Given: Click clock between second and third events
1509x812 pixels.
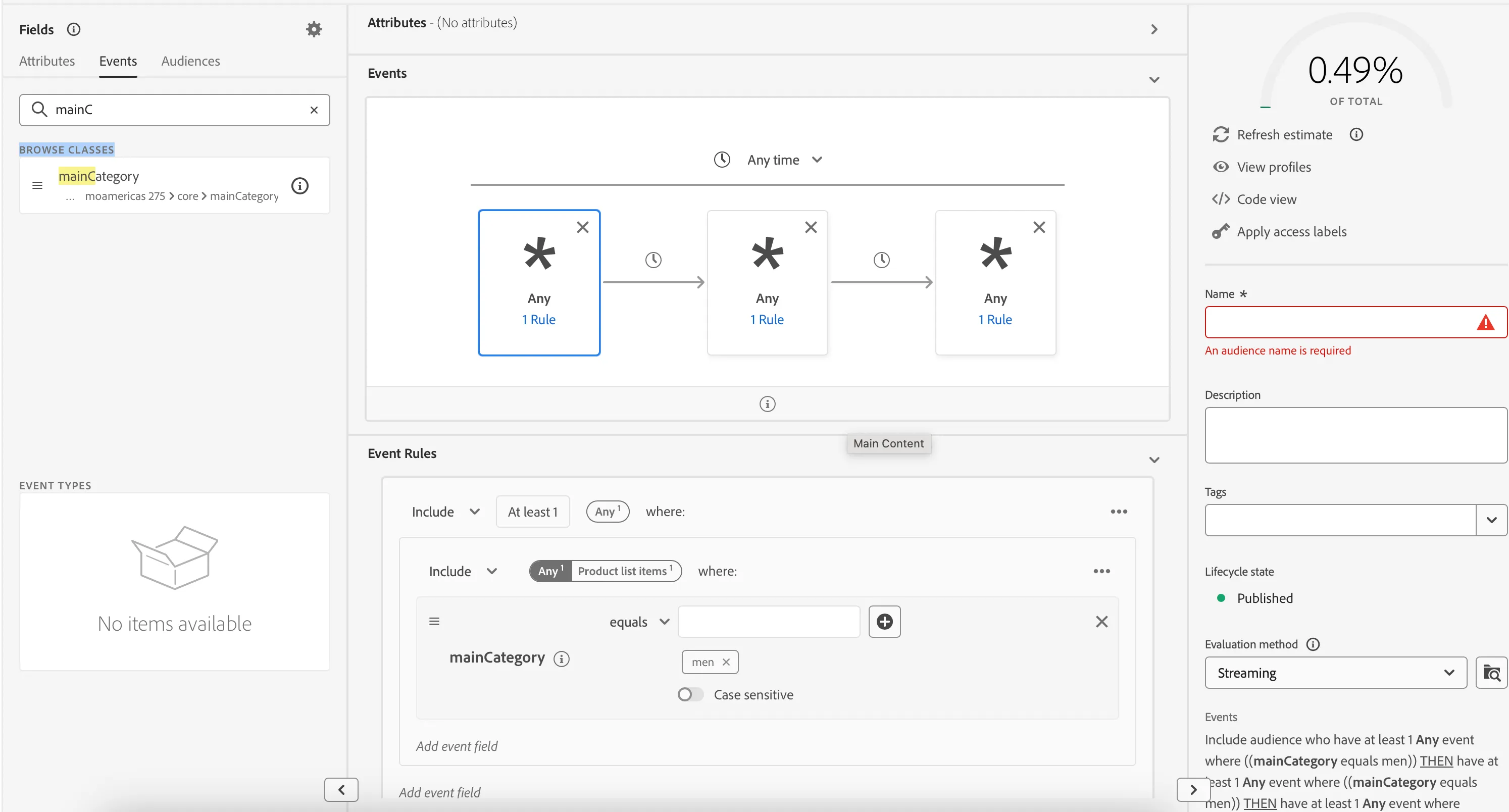Looking at the screenshot, I should 882,260.
